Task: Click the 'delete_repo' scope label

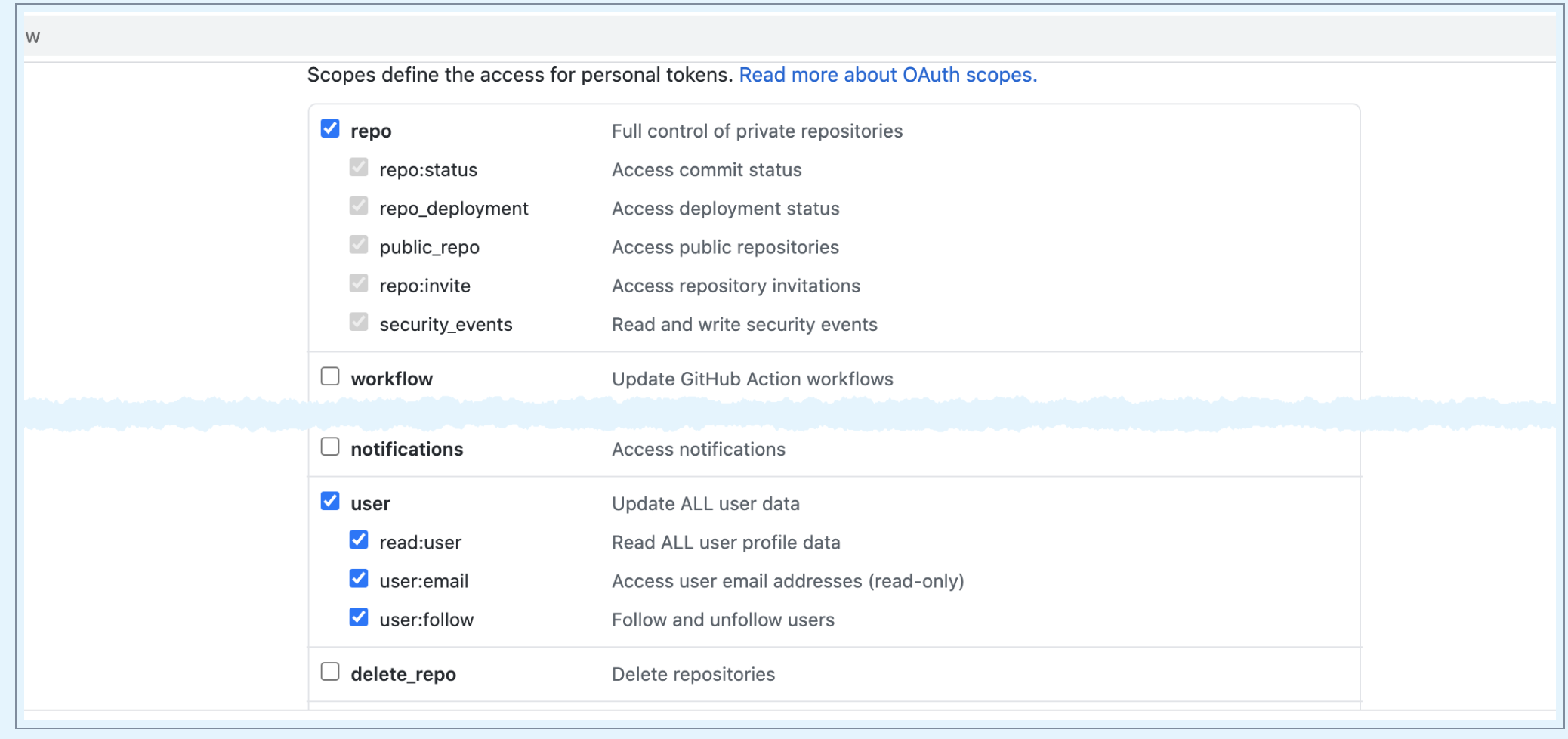Action: (403, 675)
